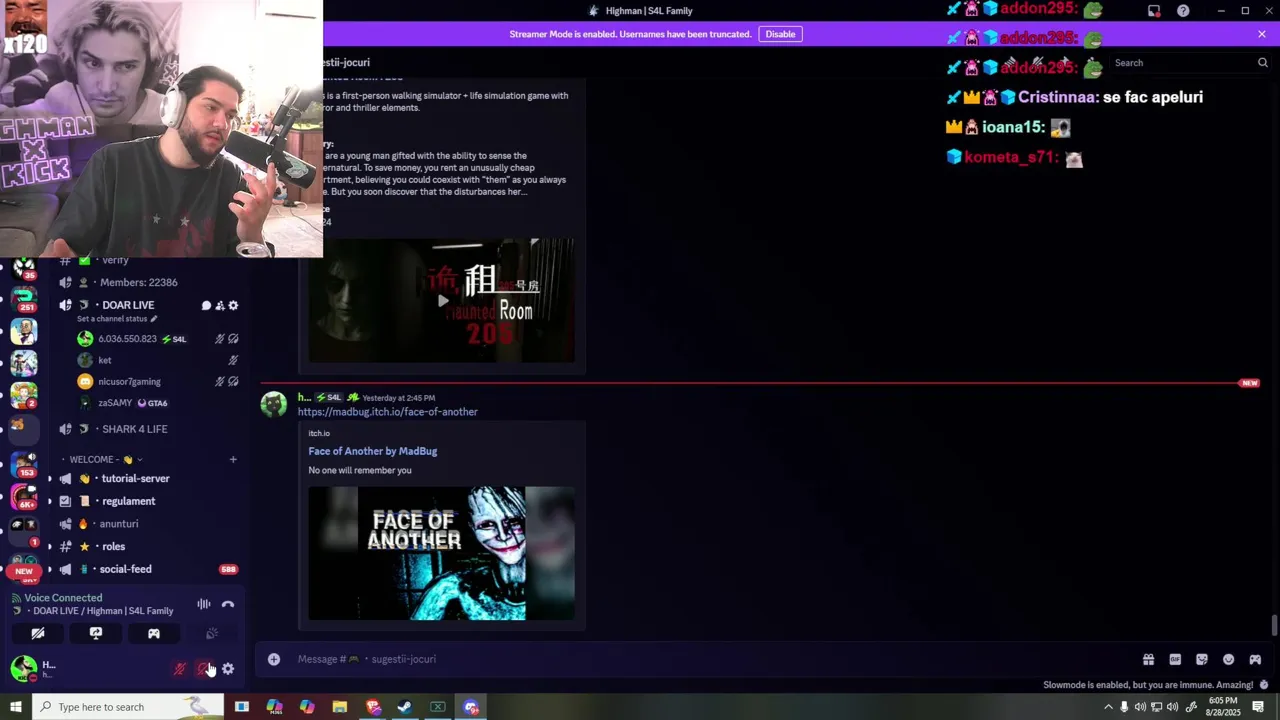Send a gift via gift icon
1280x720 pixels.
pyautogui.click(x=1148, y=659)
